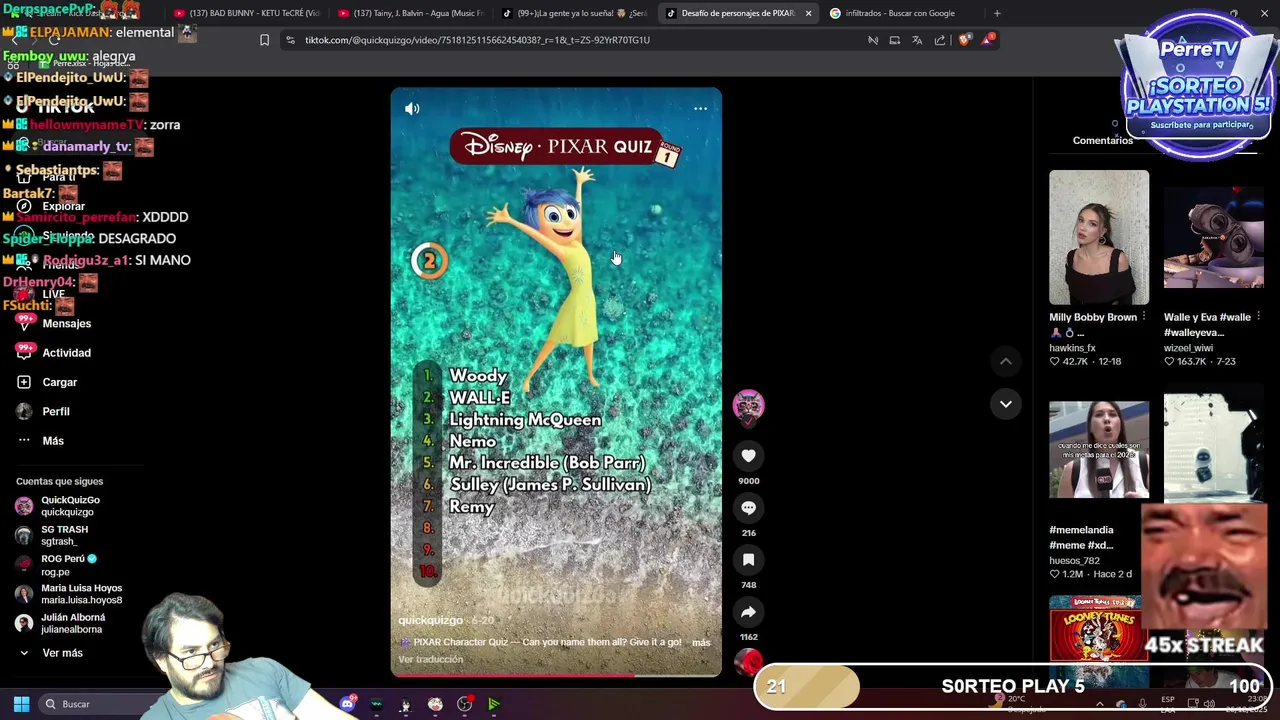Image resolution: width=1280 pixels, height=720 pixels.
Task: Go to the Perfil page
Action: pos(56,411)
